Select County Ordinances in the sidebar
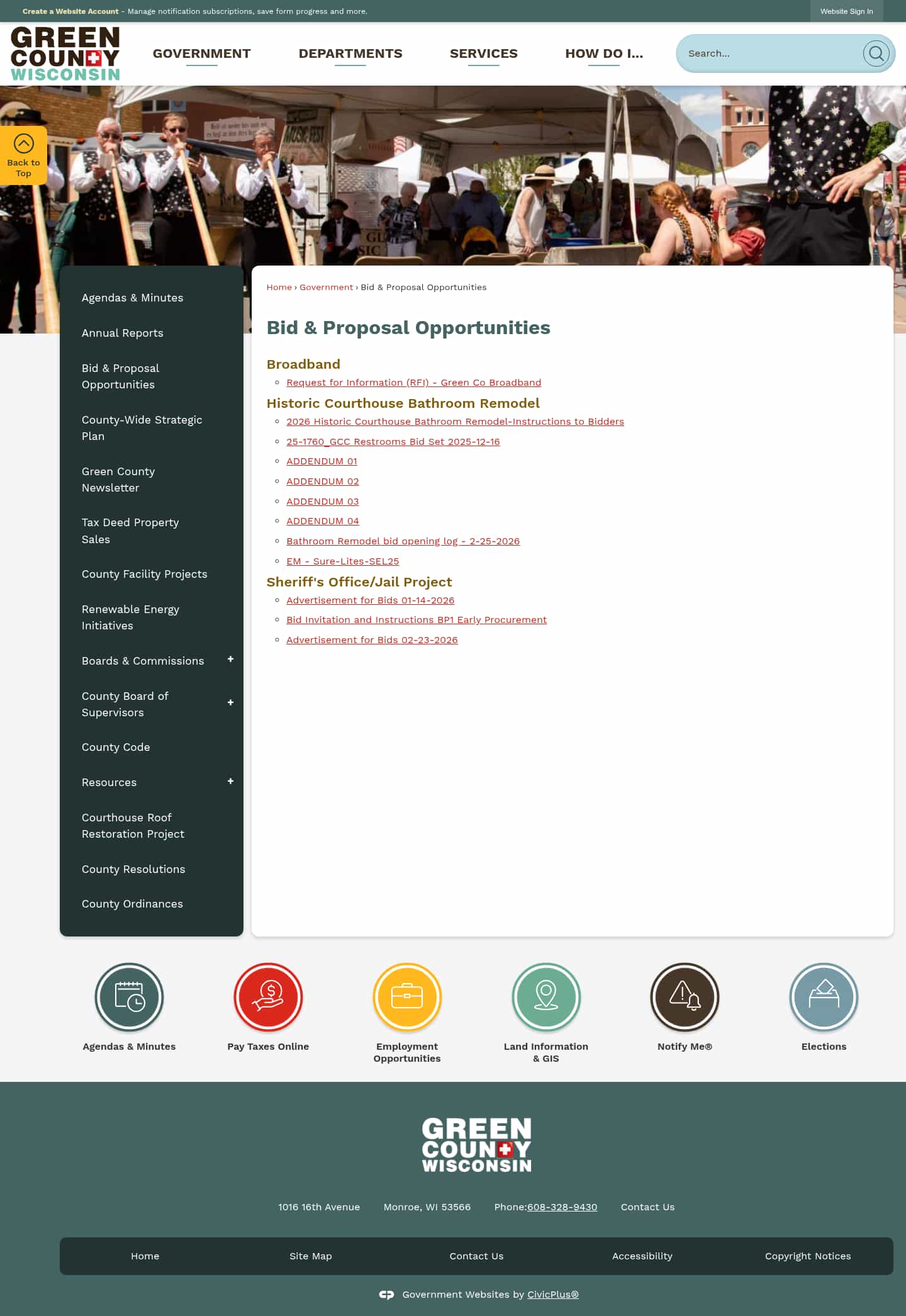Screen dimensions: 906x1316 tap(133, 904)
